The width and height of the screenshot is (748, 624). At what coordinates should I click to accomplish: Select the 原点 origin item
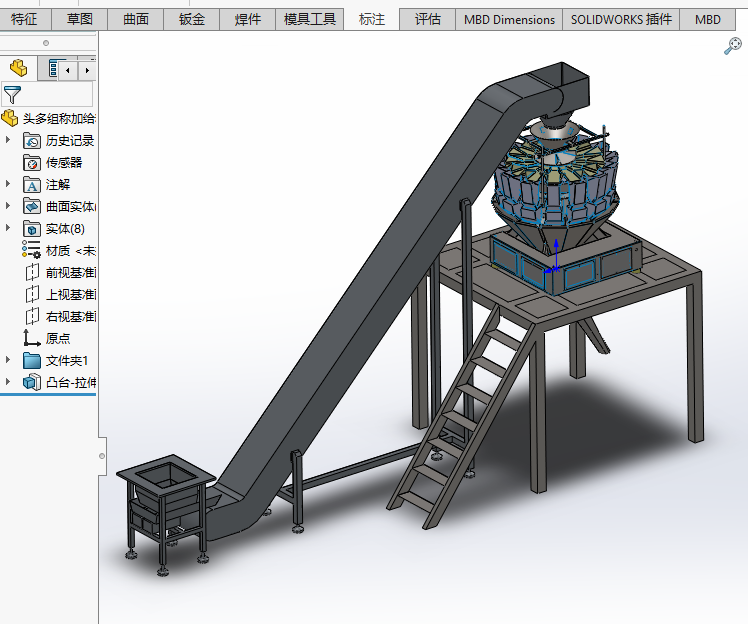(58, 338)
